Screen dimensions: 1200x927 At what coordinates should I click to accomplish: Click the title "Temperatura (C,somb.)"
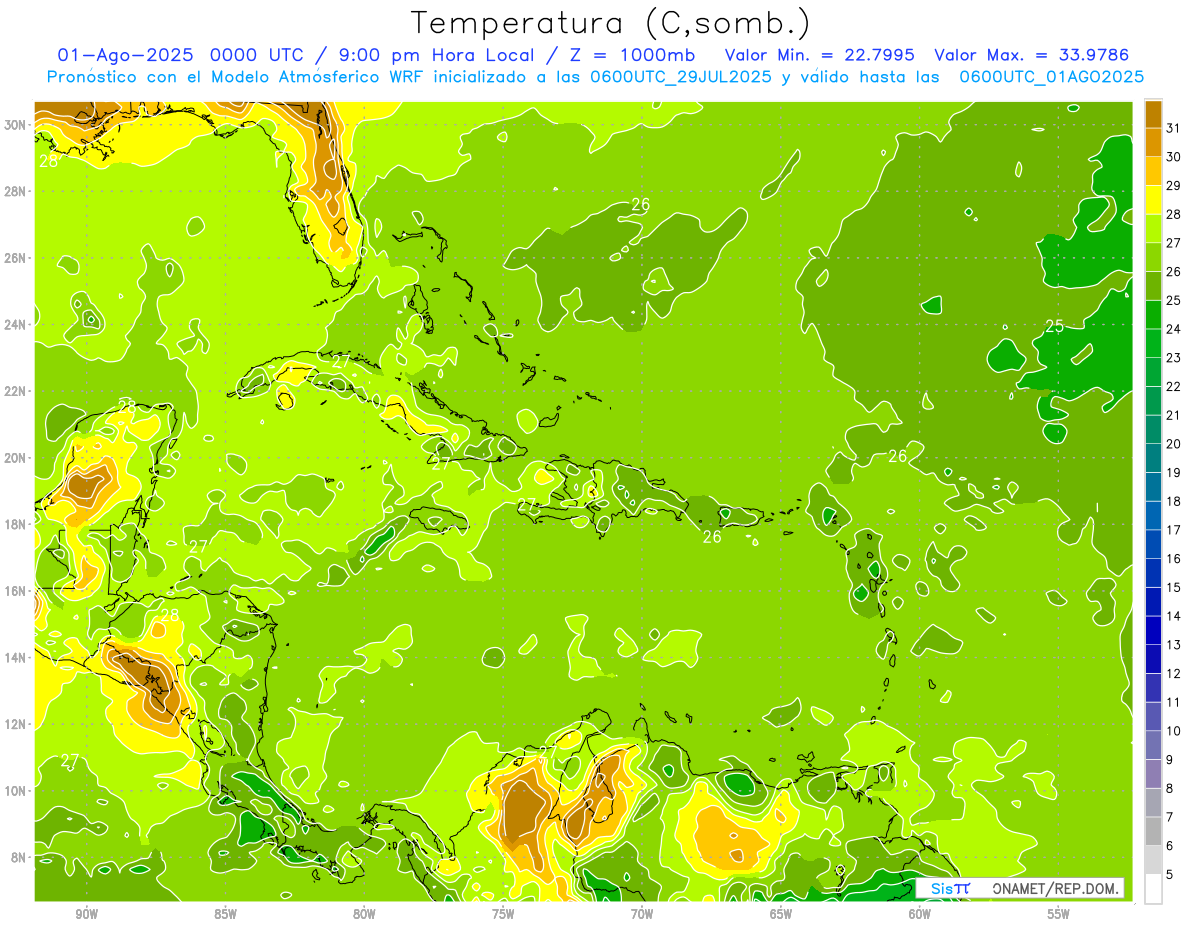tap(611, 23)
